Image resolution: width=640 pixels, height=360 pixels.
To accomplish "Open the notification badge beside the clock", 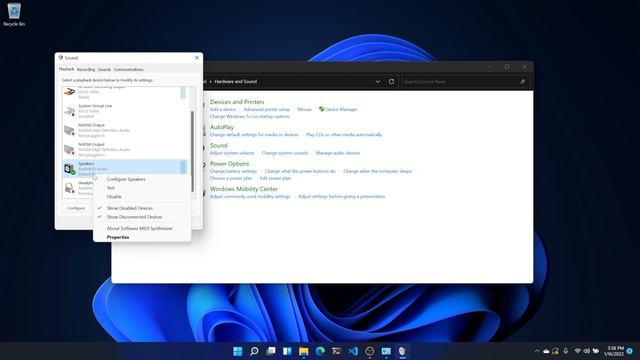I will (x=630, y=351).
